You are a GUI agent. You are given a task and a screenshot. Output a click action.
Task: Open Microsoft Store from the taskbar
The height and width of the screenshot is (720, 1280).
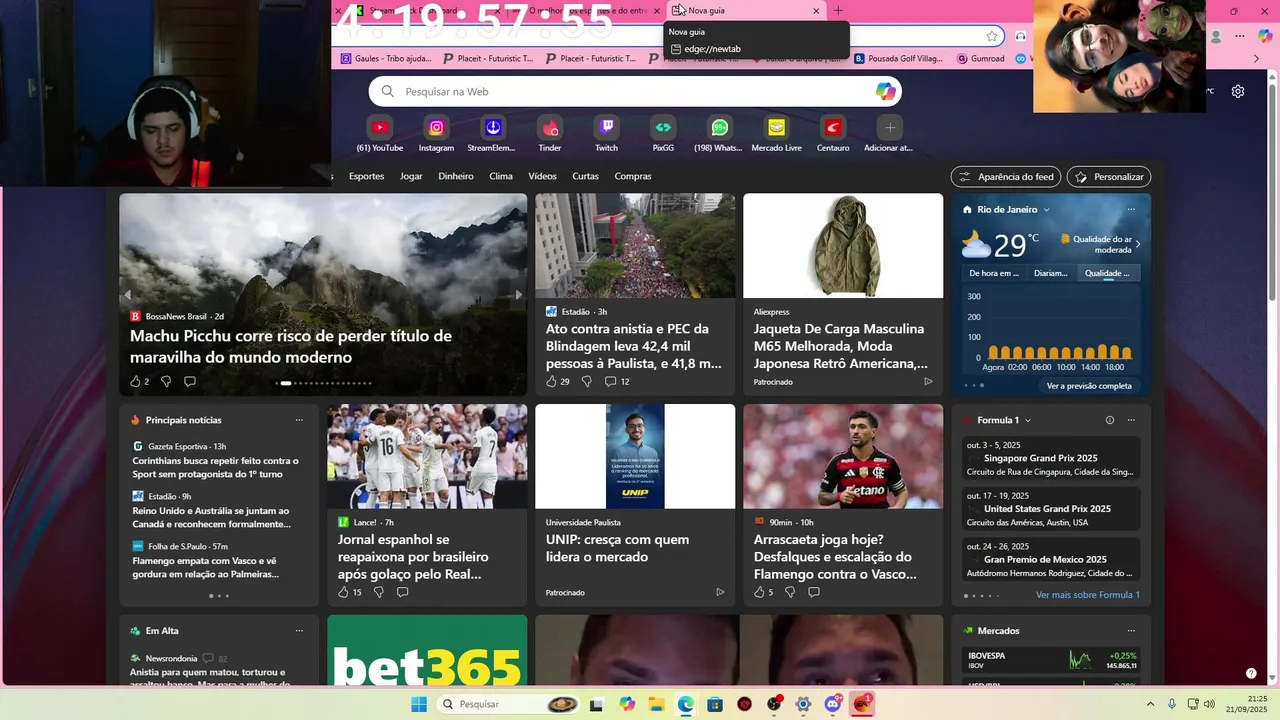(715, 704)
